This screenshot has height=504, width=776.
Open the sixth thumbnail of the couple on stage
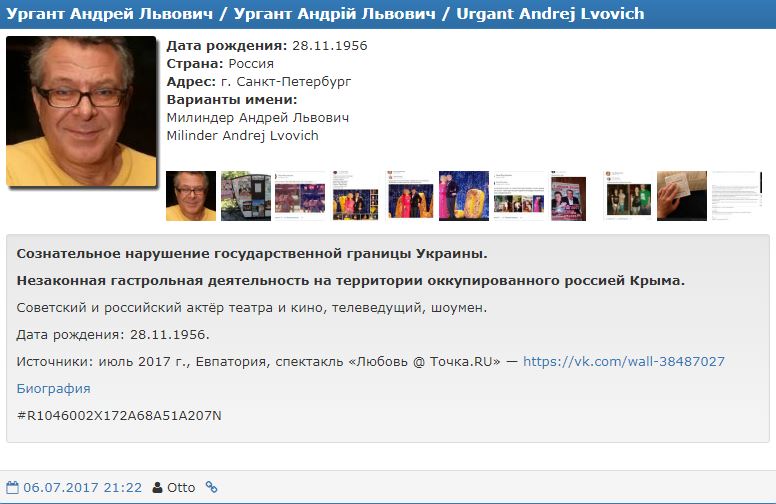pyautogui.click(x=464, y=196)
